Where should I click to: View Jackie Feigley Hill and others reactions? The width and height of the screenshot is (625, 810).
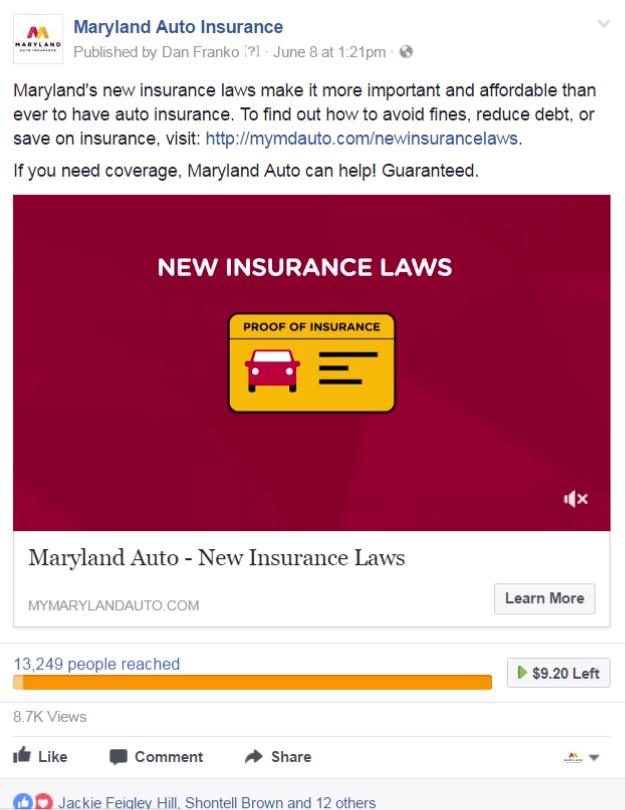click(217, 802)
